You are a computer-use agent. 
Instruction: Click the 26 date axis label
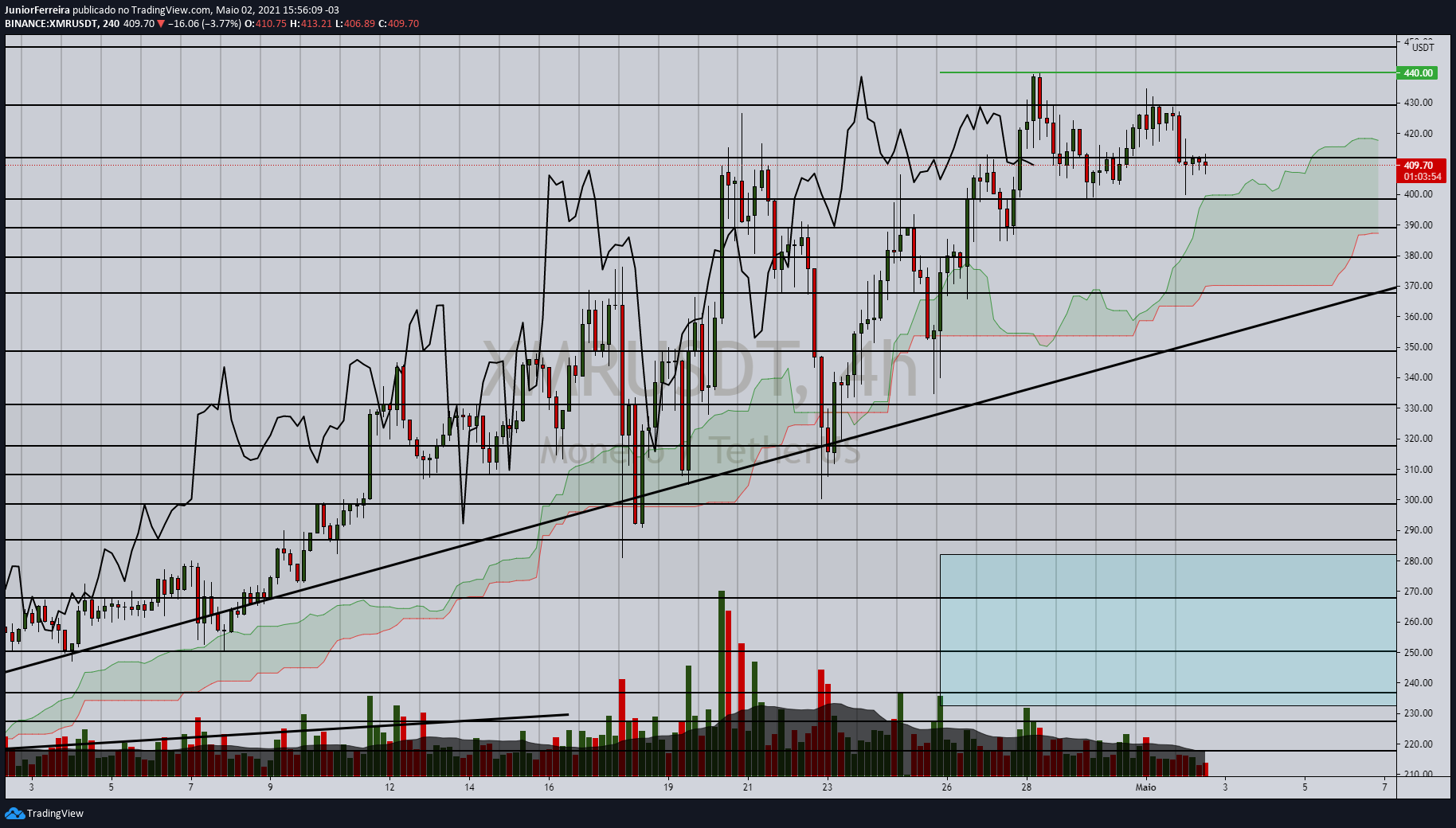point(946,787)
